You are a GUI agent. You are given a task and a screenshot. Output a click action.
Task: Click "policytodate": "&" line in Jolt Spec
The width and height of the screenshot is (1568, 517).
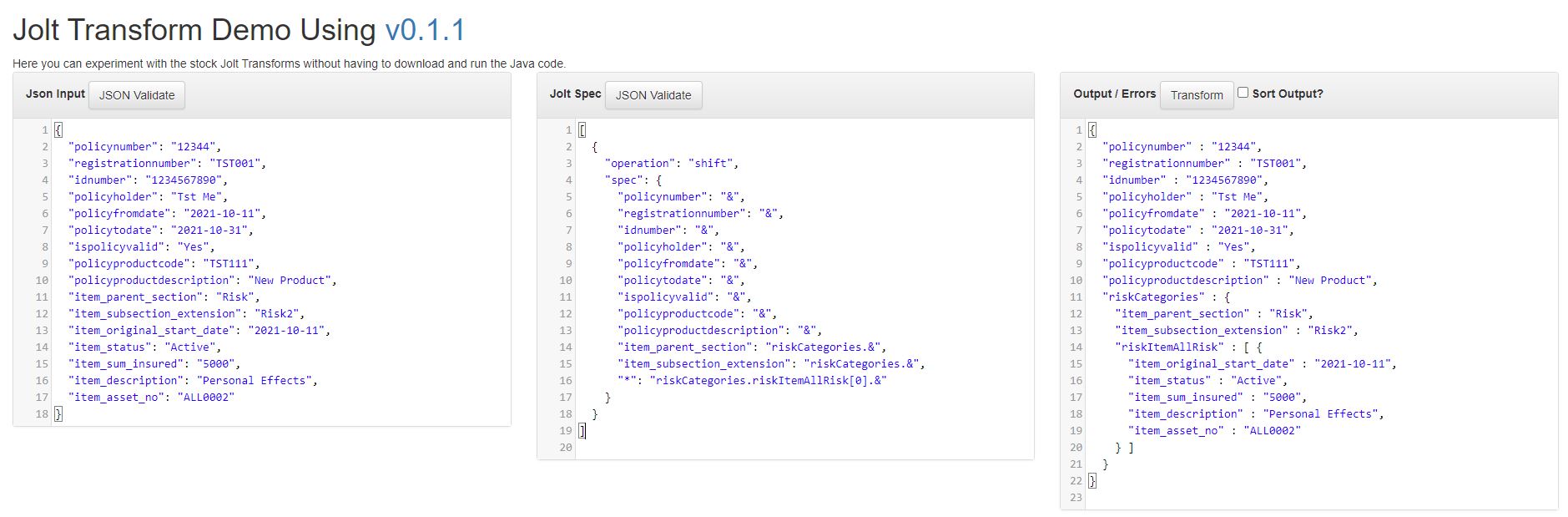point(682,281)
